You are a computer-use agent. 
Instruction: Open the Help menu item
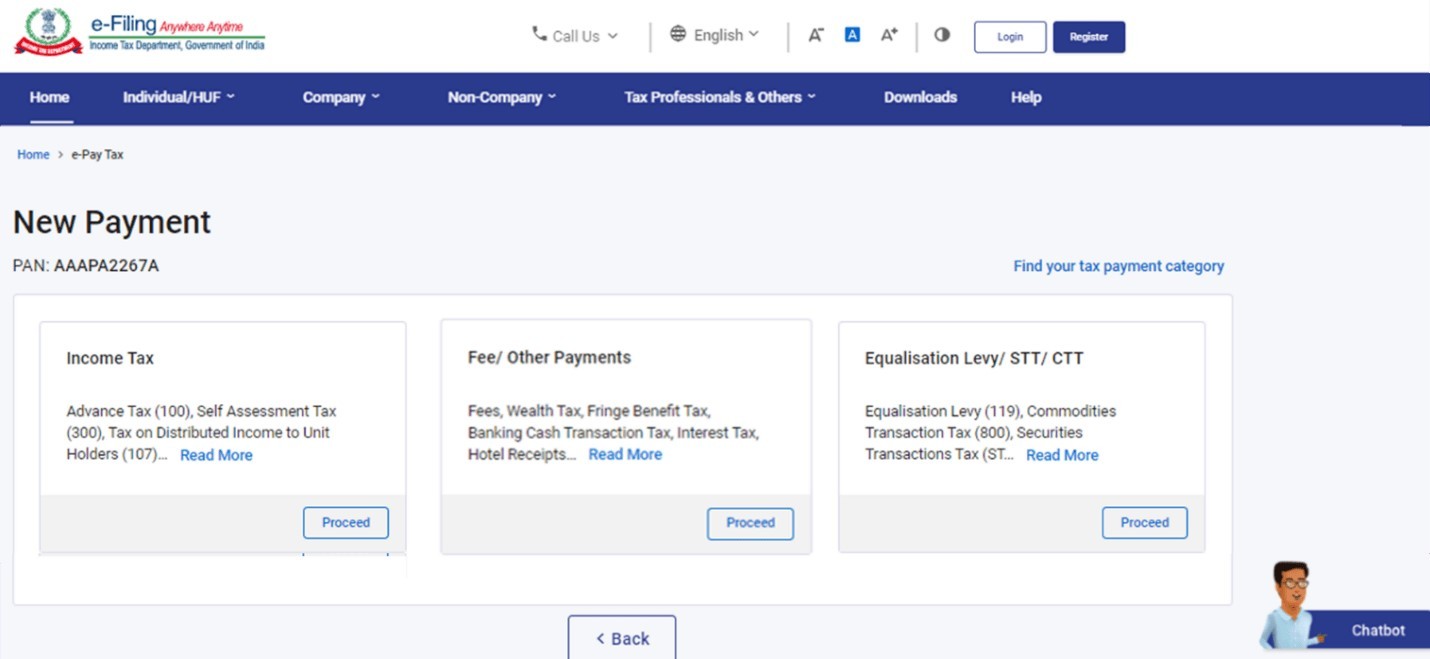point(1026,97)
